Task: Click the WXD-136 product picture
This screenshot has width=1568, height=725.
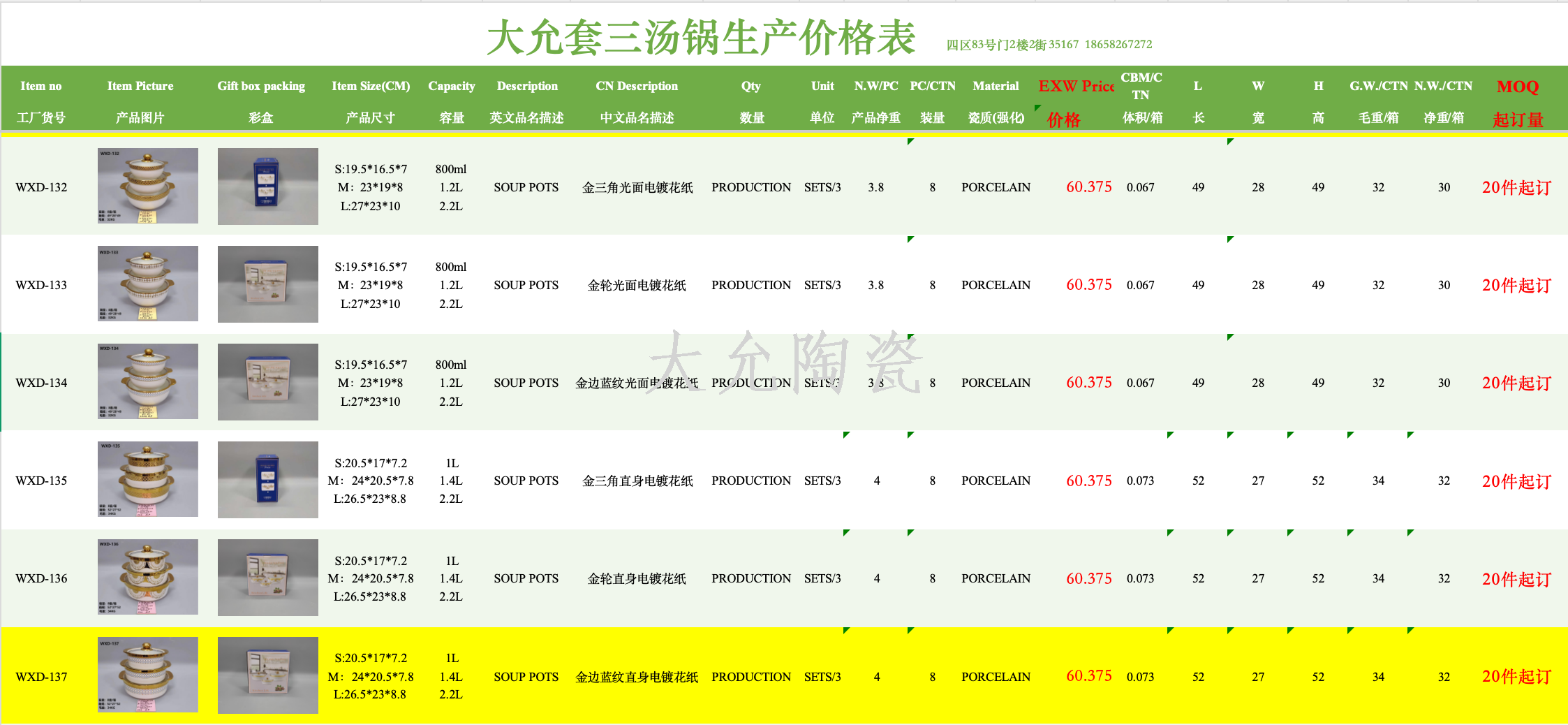Action: point(147,577)
